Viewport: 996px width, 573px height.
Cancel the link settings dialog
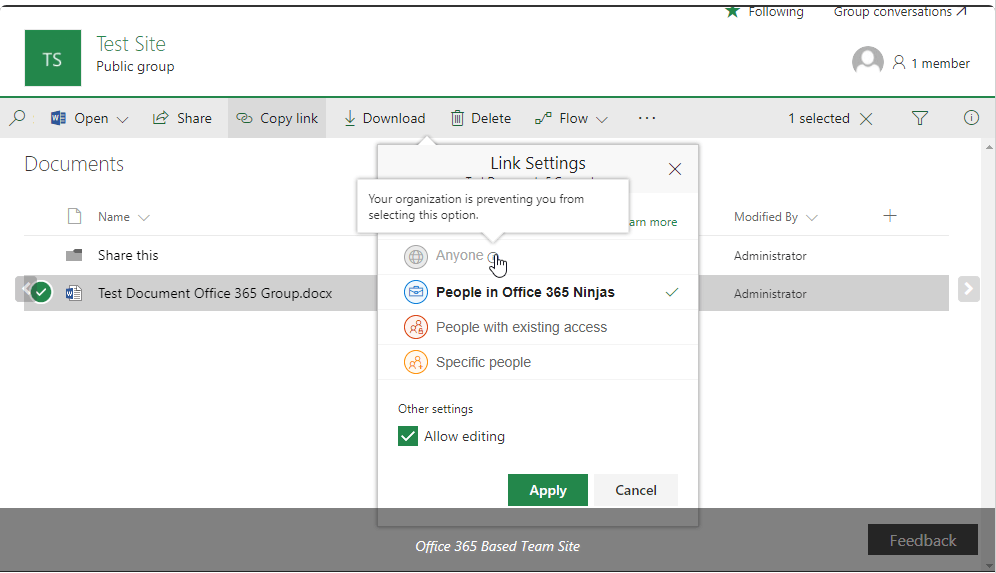tap(636, 490)
